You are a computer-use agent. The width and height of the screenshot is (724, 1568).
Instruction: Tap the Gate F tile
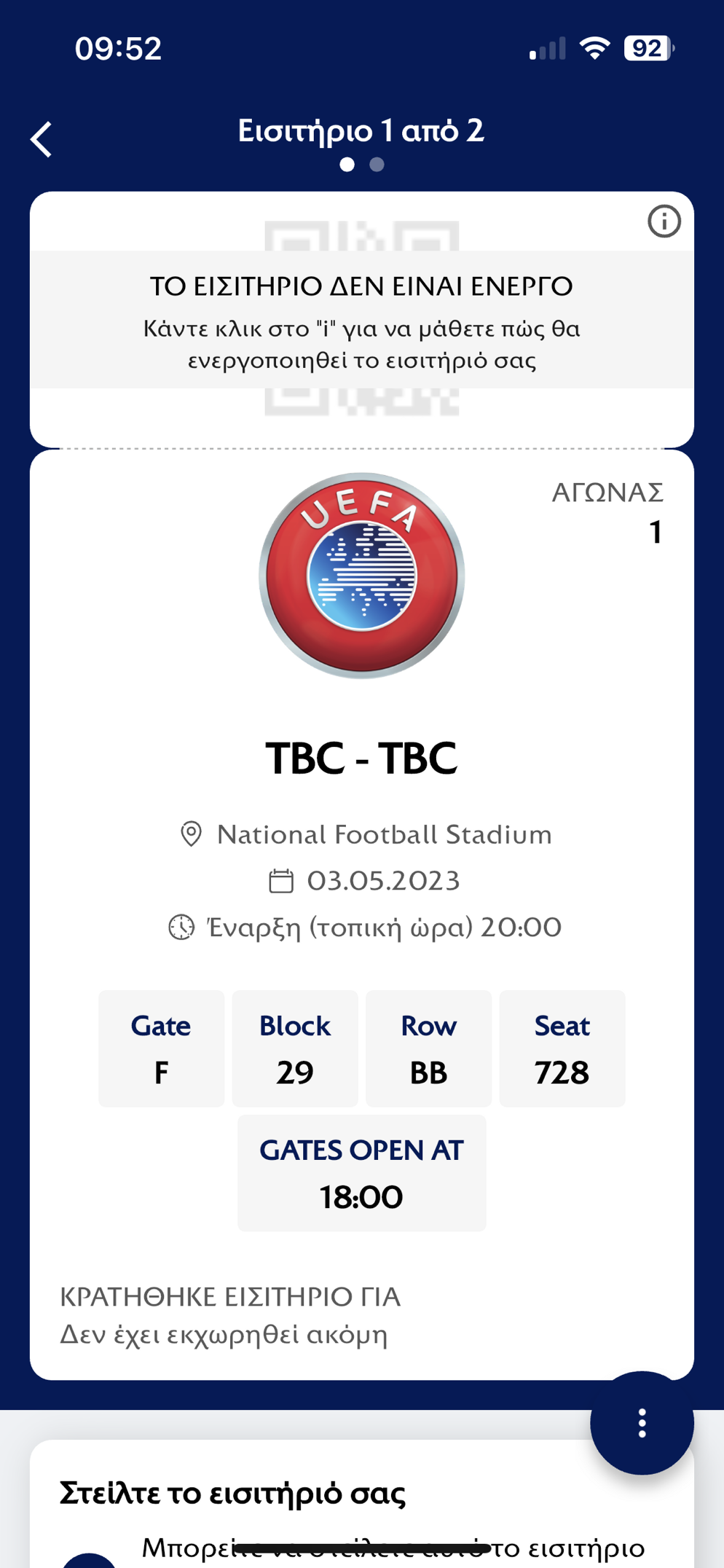(x=161, y=1048)
